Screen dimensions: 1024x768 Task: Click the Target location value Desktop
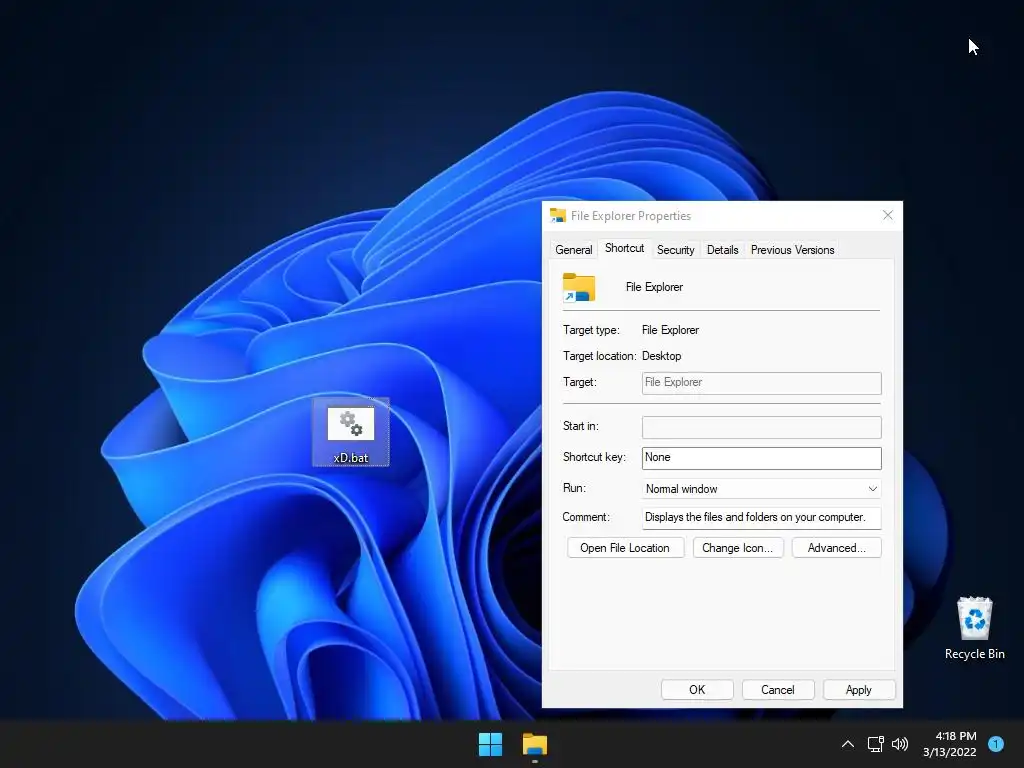(662, 356)
